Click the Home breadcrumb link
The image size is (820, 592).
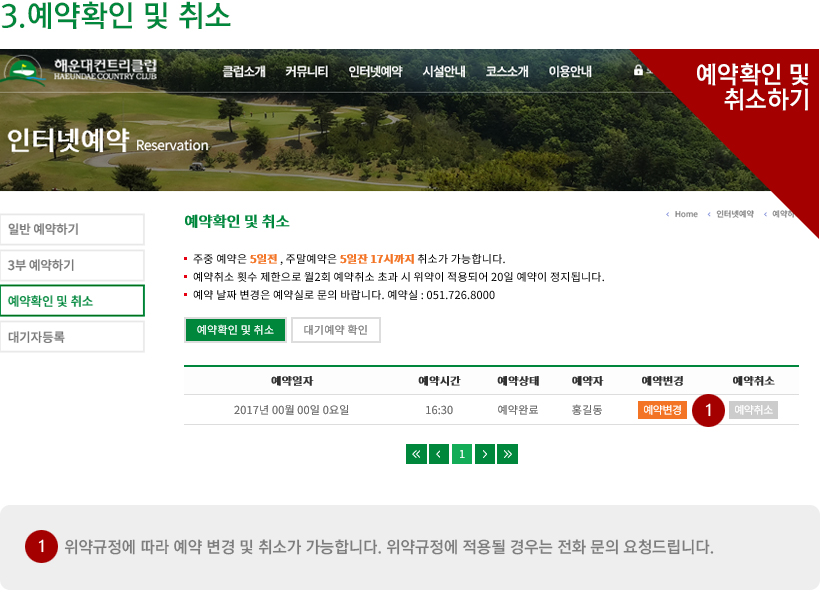click(685, 214)
